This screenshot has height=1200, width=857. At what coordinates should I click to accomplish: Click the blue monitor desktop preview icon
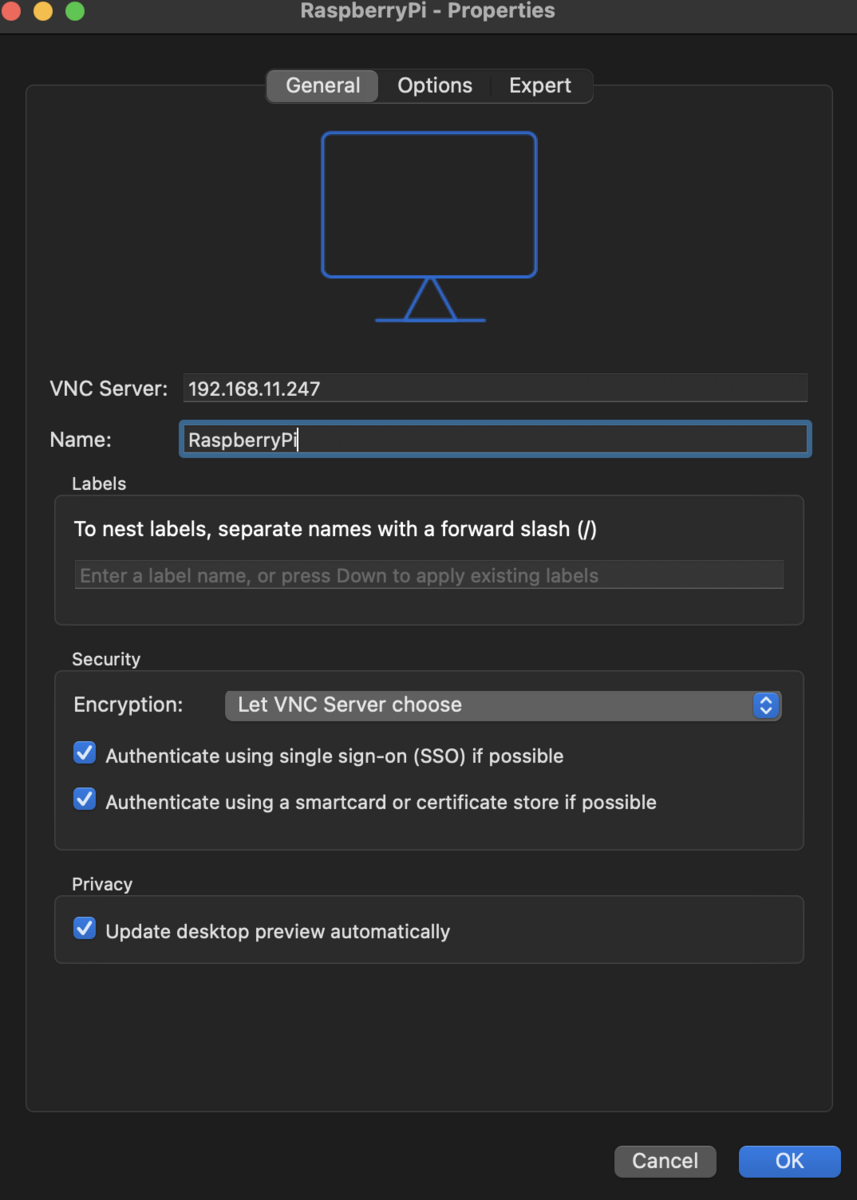428,205
